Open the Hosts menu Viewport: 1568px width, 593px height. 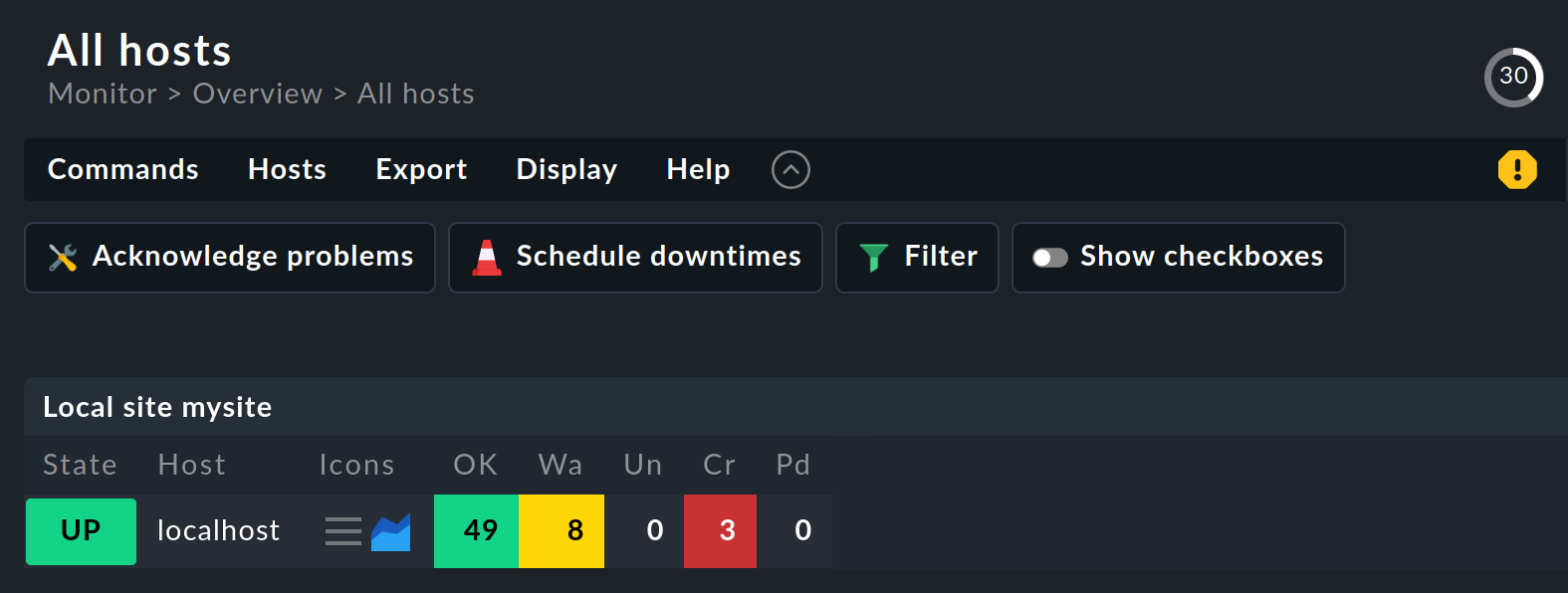(287, 169)
